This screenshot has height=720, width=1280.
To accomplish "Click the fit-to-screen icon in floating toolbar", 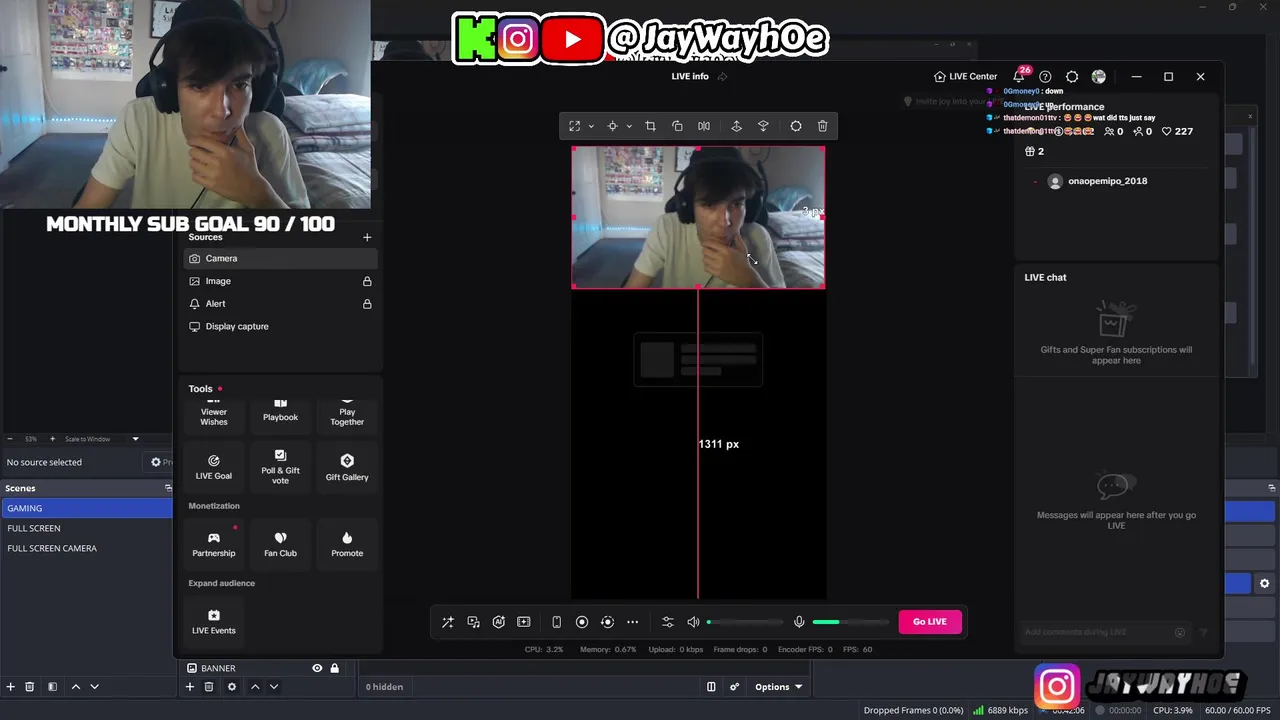I will (575, 126).
